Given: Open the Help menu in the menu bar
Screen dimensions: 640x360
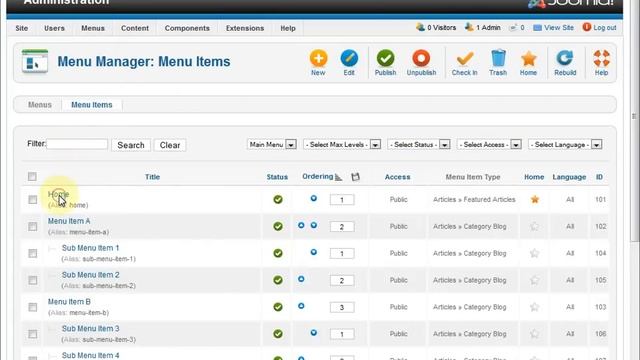Looking at the screenshot, I should coord(288,28).
